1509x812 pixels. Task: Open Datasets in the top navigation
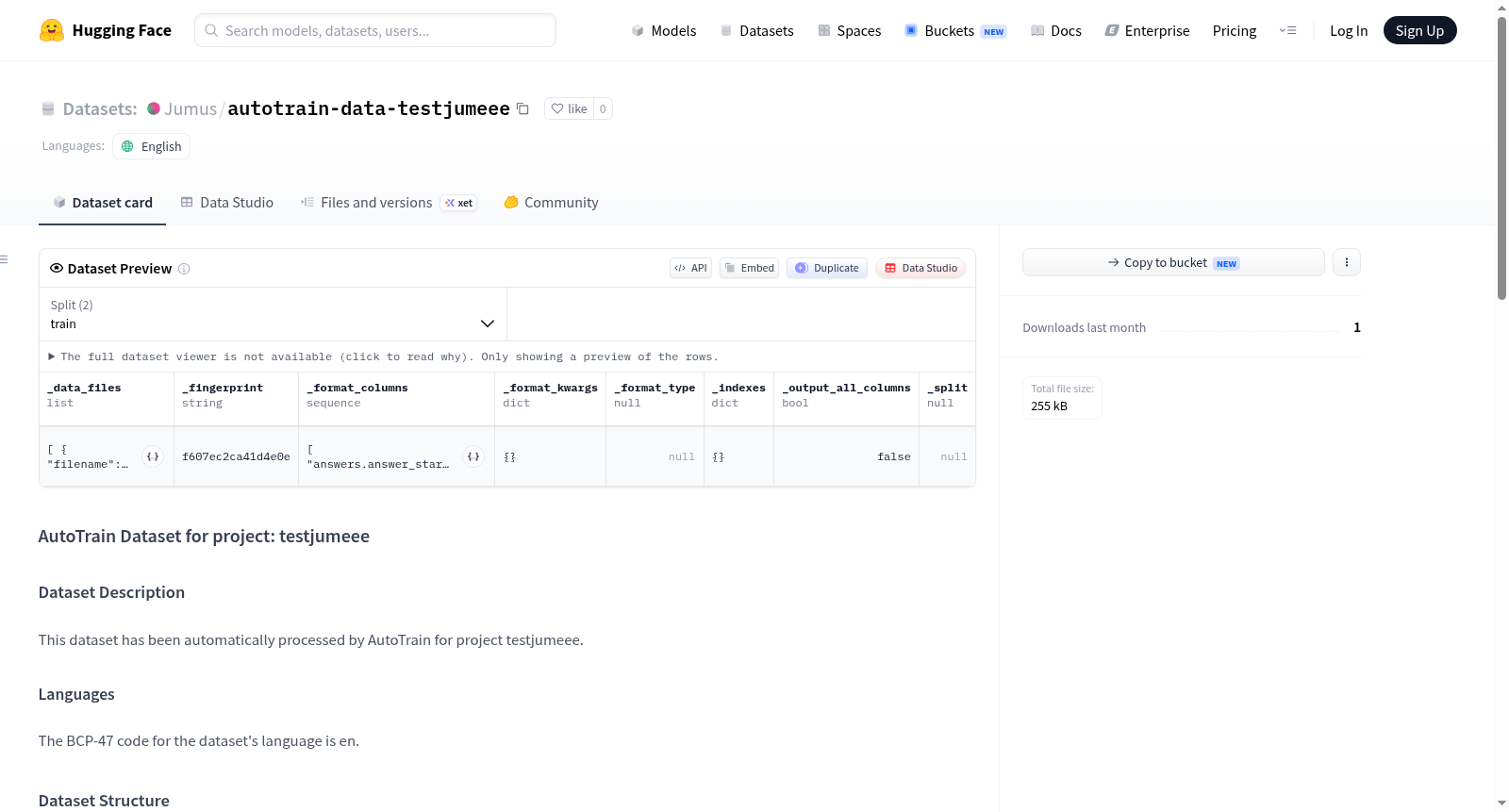[757, 30]
